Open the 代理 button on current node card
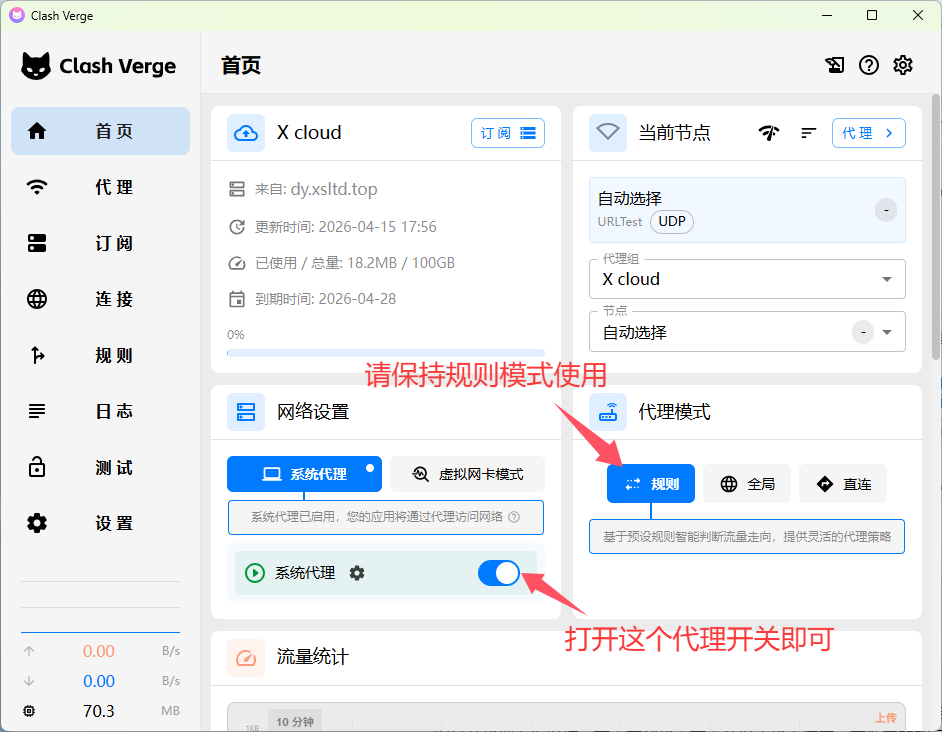The height and width of the screenshot is (732, 942). coord(869,133)
